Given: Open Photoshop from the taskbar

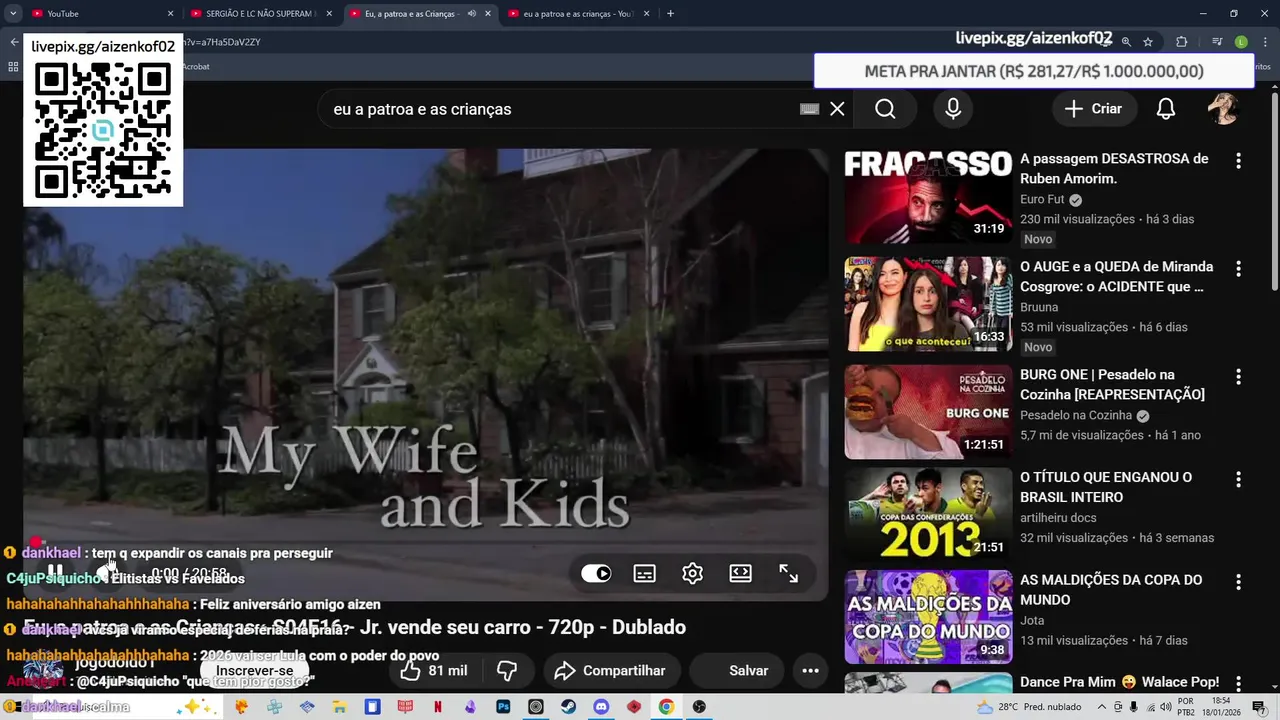Looking at the screenshot, I should [x=503, y=706].
